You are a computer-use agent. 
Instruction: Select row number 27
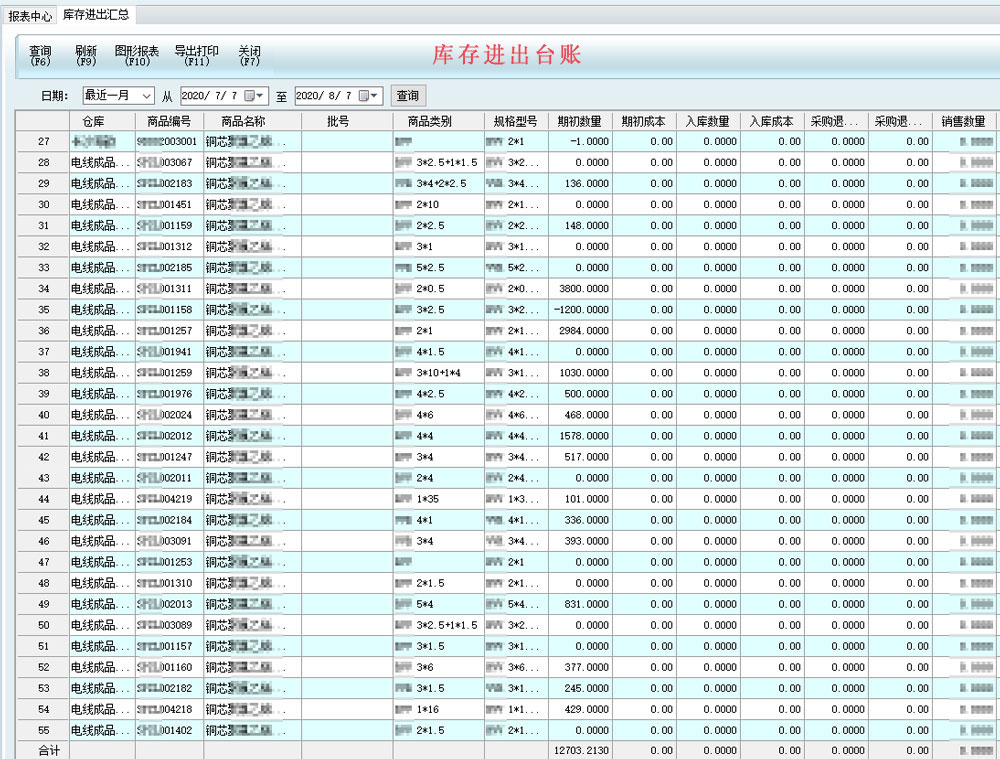pyautogui.click(x=43, y=141)
